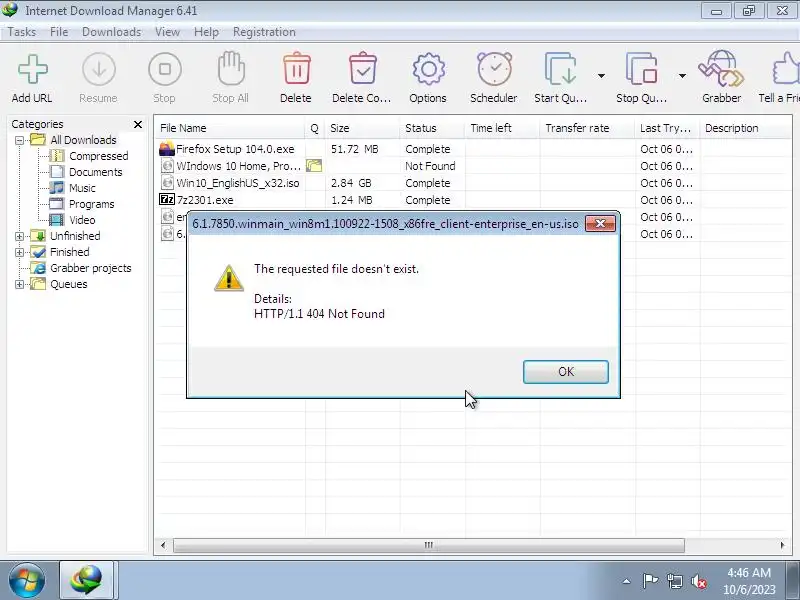Open Start Queue dropdown arrow
The height and width of the screenshot is (600, 800).
tap(602, 76)
